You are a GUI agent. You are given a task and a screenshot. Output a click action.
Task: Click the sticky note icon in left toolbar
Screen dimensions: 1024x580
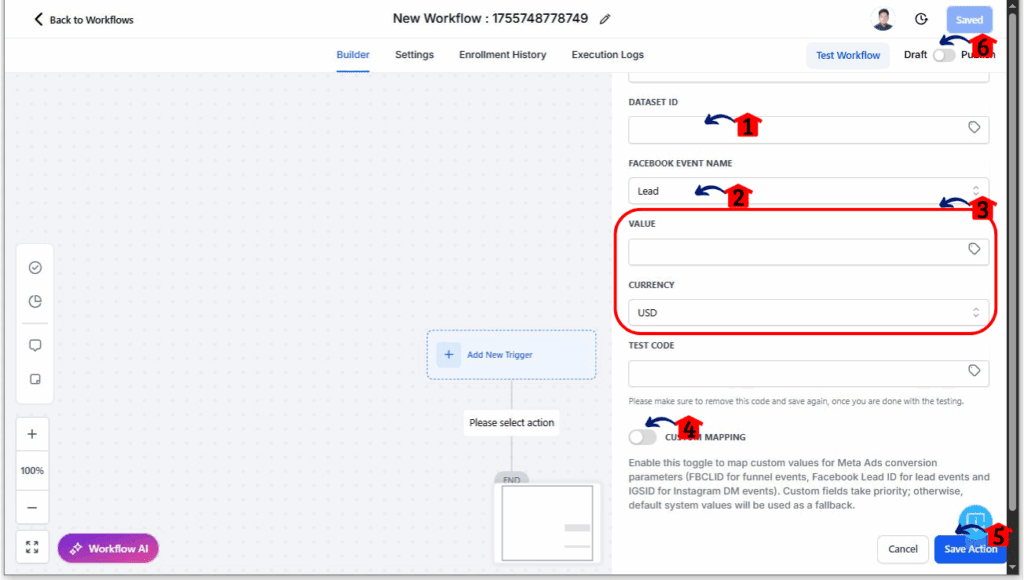click(35, 379)
